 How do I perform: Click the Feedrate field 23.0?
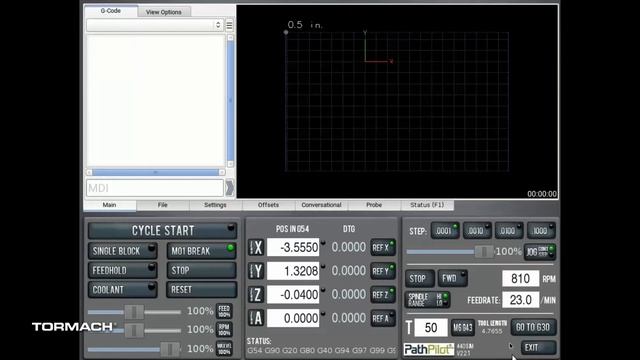pos(520,300)
